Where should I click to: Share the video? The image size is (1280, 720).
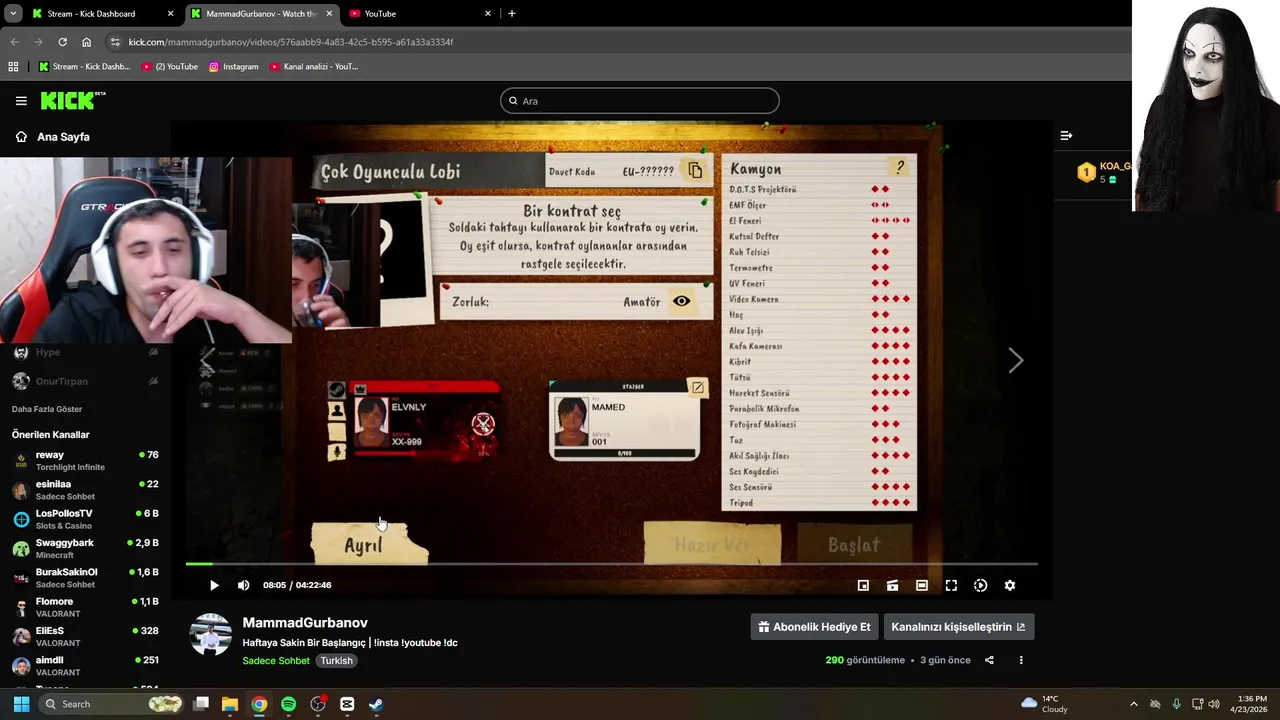tap(989, 660)
